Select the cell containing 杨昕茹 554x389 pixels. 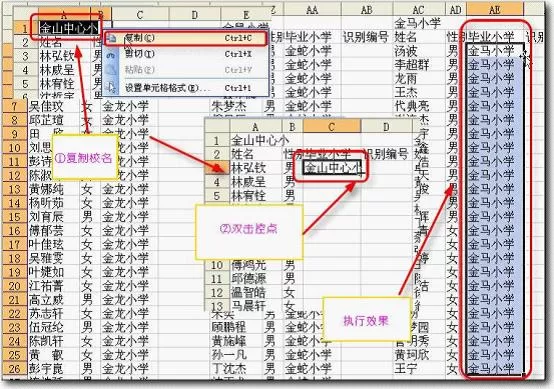(53, 203)
